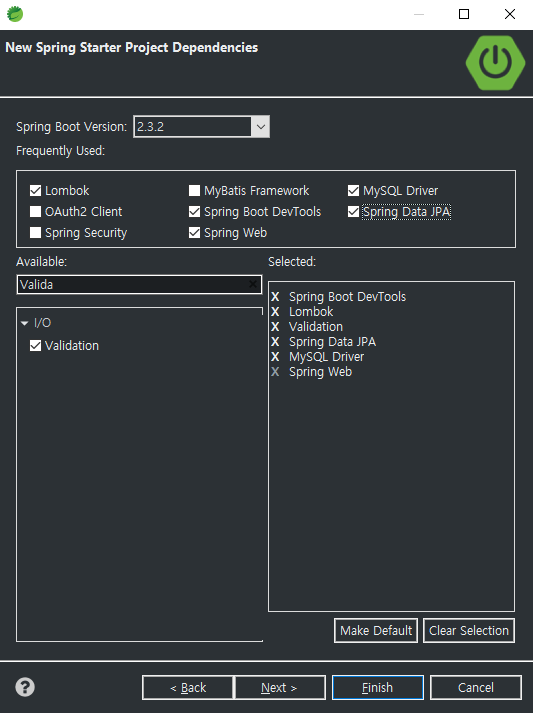Clear the Available search field text
The width and height of the screenshot is (533, 713).
click(x=253, y=285)
